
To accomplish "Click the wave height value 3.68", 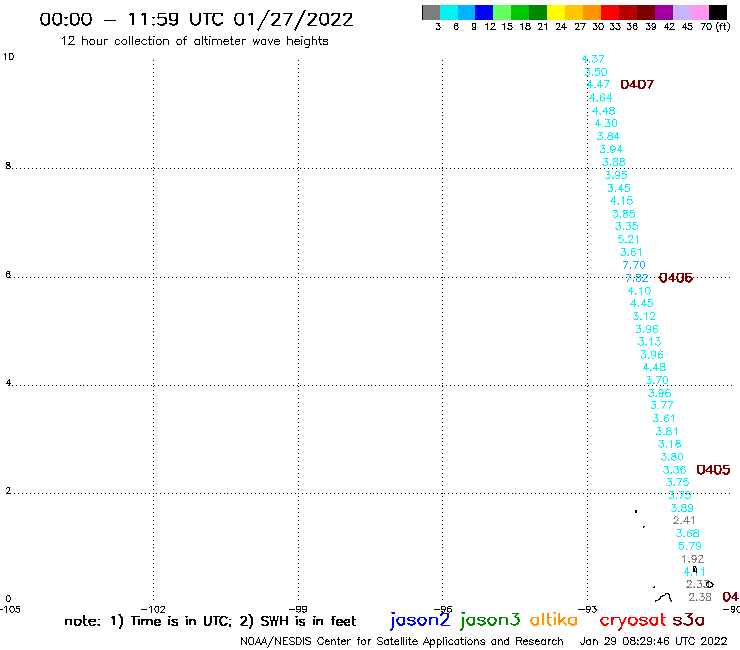I will click(688, 533).
